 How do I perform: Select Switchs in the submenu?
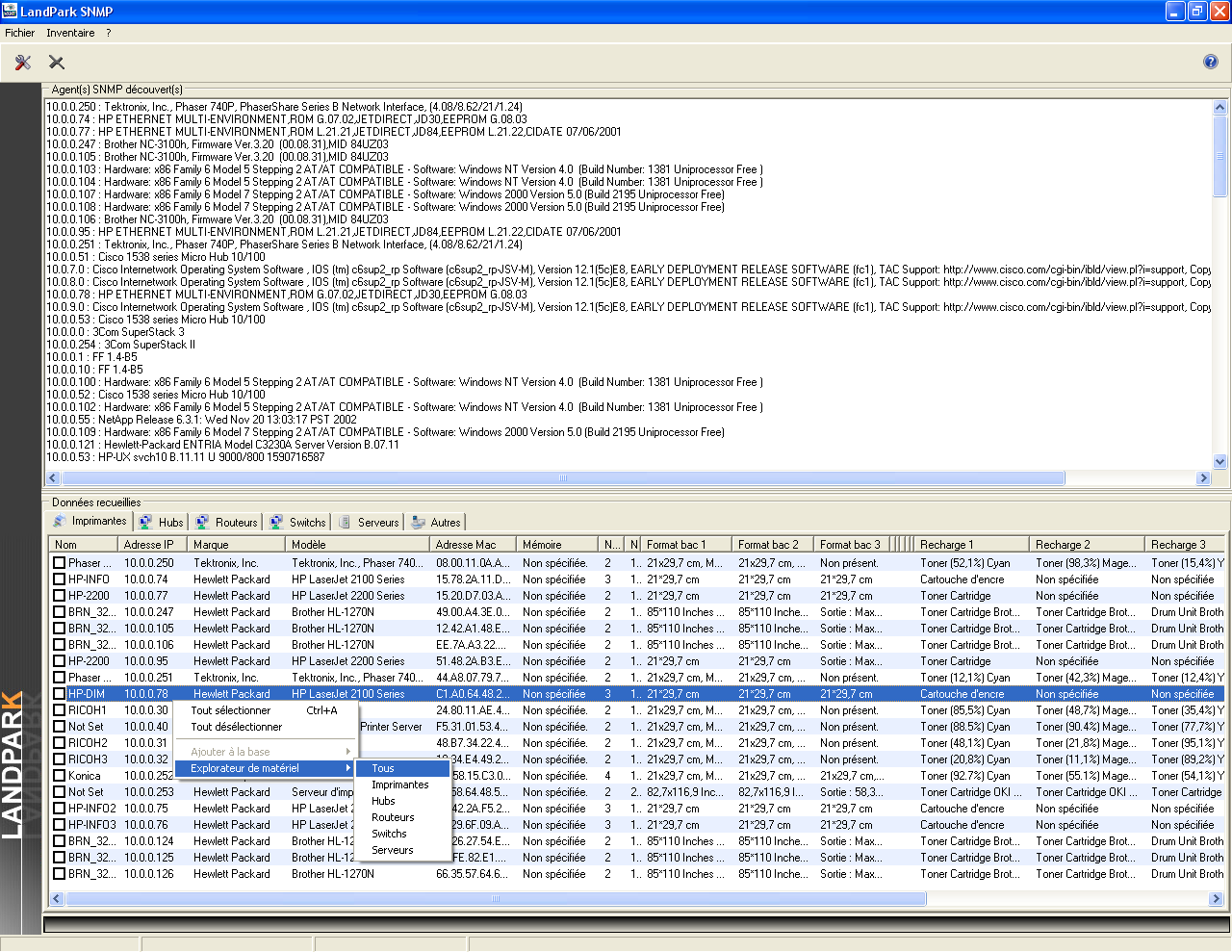(x=402, y=834)
